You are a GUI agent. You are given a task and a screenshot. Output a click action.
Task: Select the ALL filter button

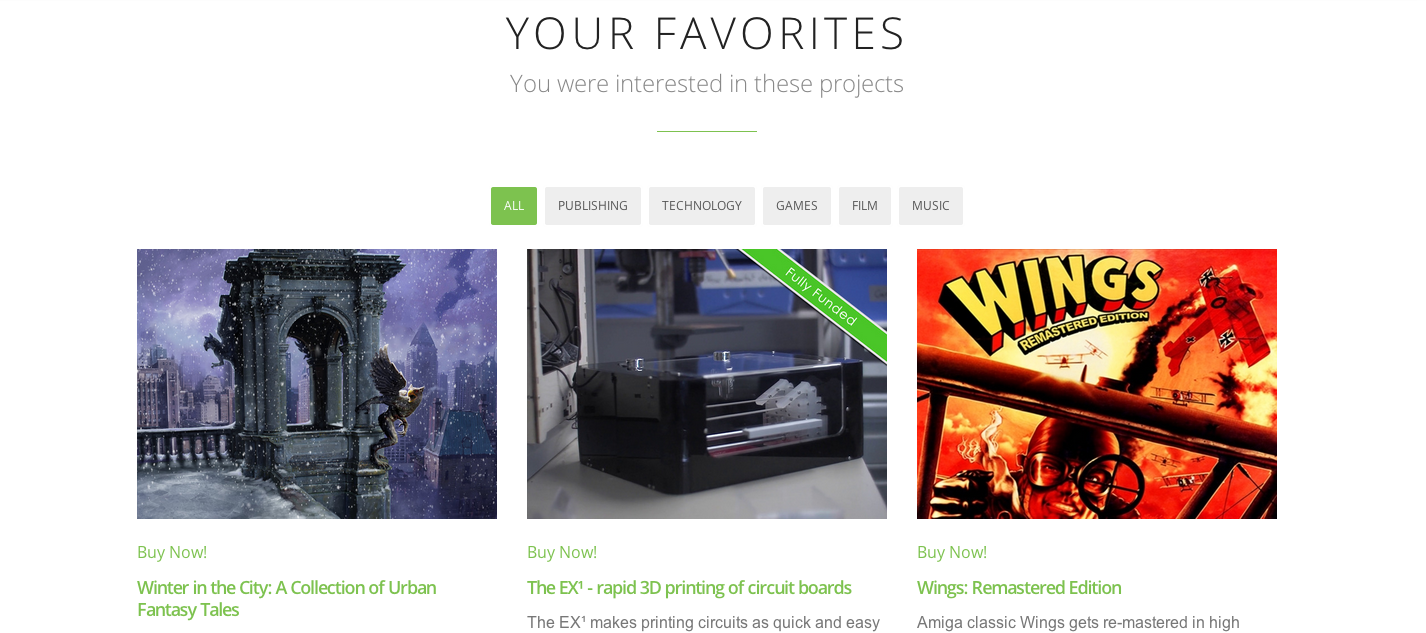[x=514, y=206]
